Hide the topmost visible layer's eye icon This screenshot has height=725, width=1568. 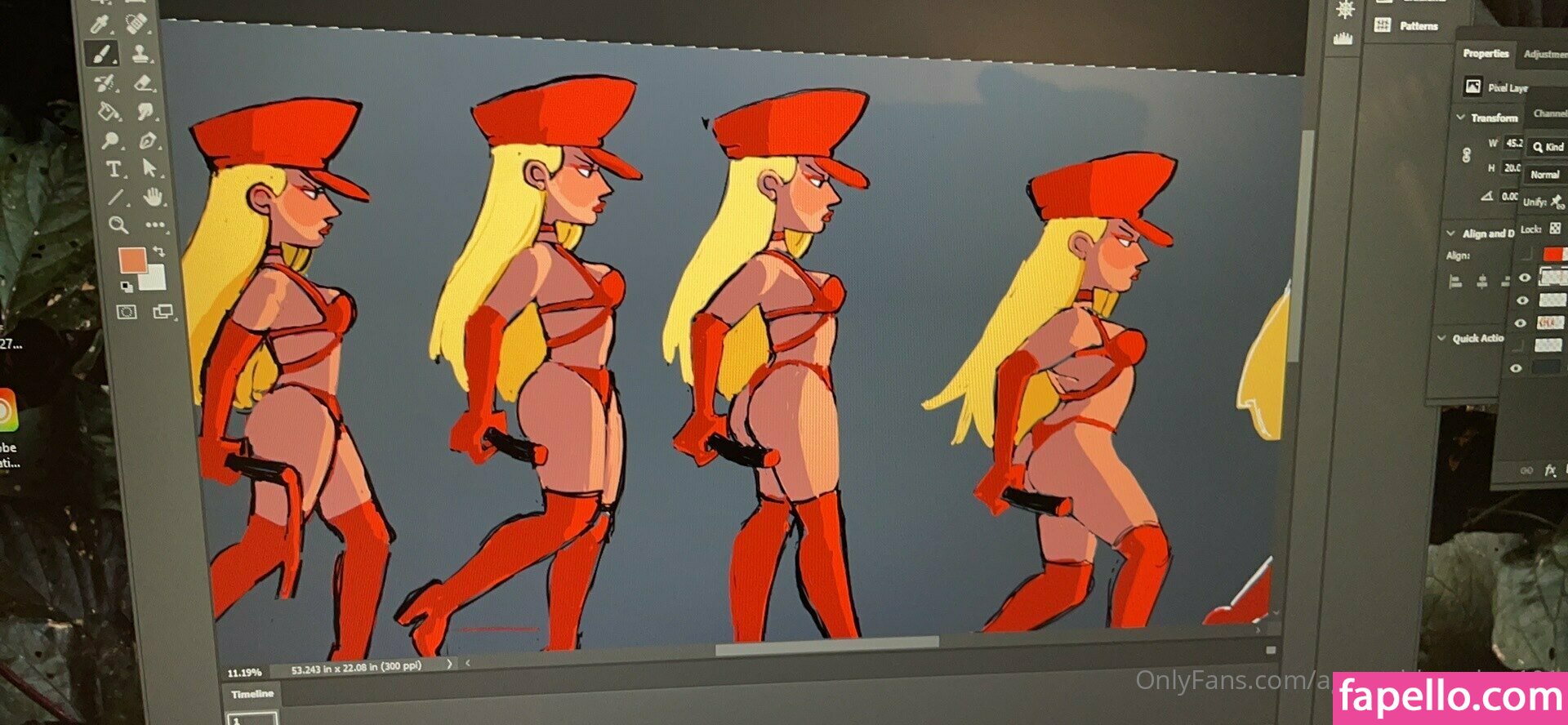click(x=1524, y=278)
